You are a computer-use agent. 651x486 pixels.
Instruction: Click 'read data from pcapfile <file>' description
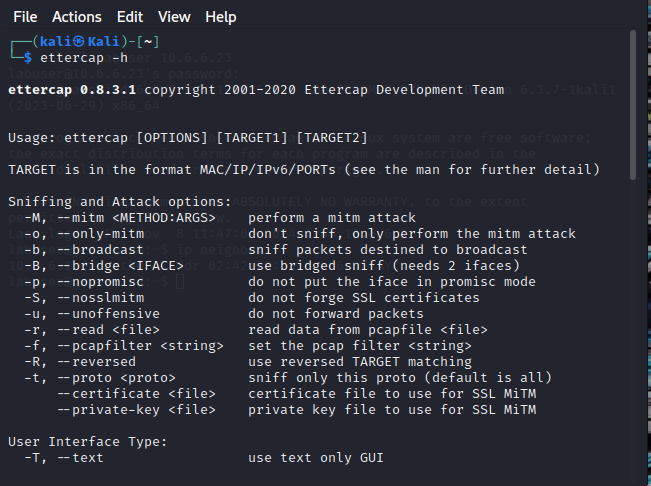(368, 330)
